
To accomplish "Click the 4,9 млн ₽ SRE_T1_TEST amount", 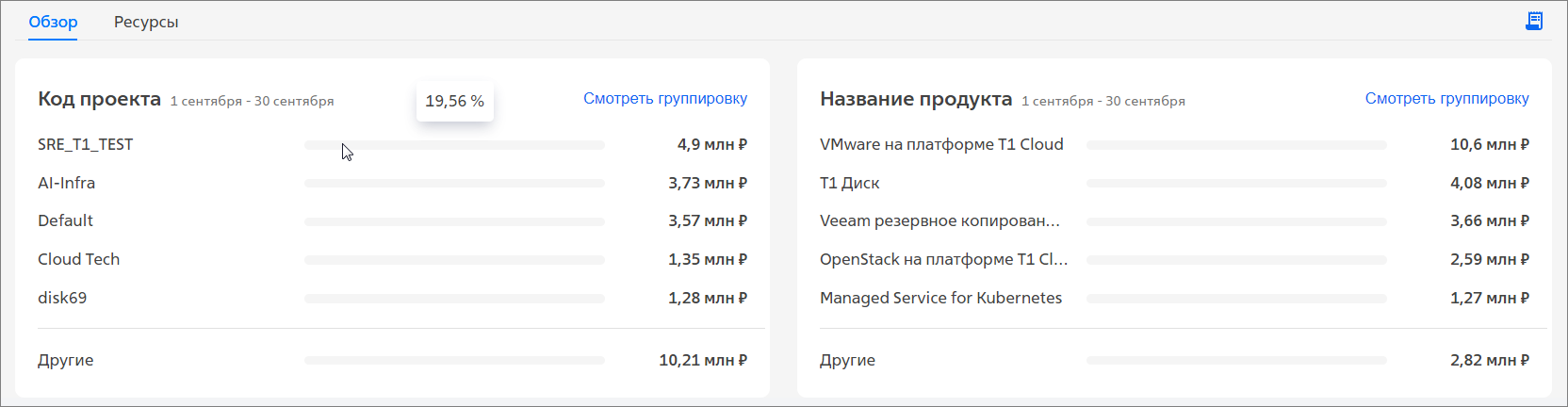I will pyautogui.click(x=712, y=144).
